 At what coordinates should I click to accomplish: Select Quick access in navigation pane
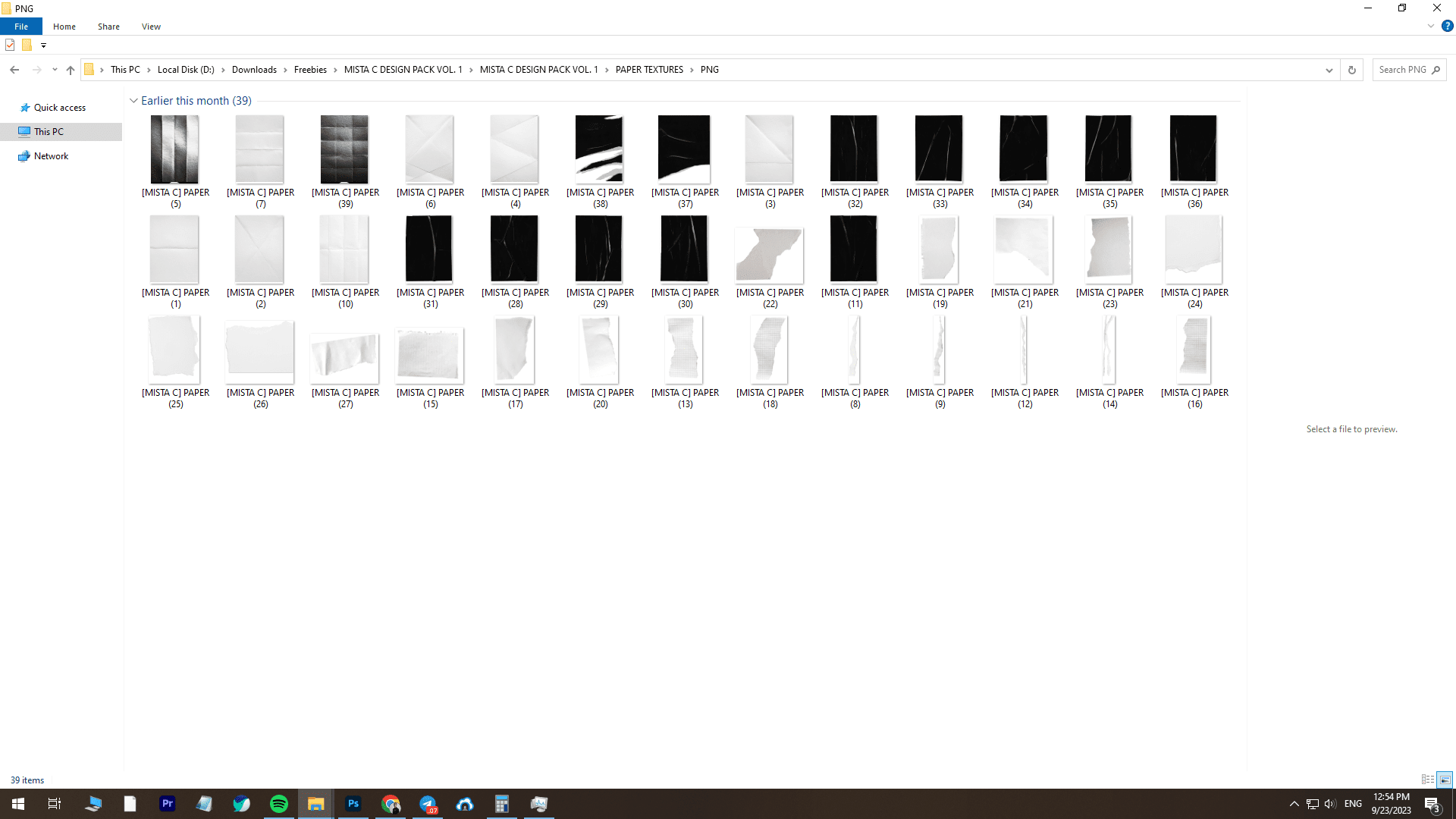point(59,108)
